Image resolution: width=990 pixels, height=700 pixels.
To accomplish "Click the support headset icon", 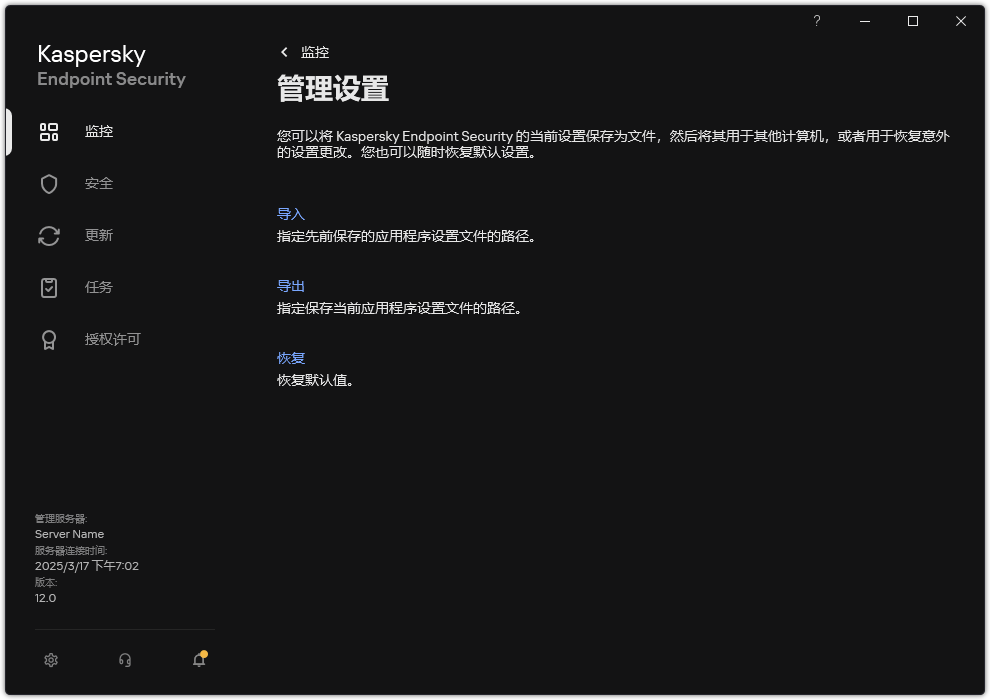I will point(124,660).
